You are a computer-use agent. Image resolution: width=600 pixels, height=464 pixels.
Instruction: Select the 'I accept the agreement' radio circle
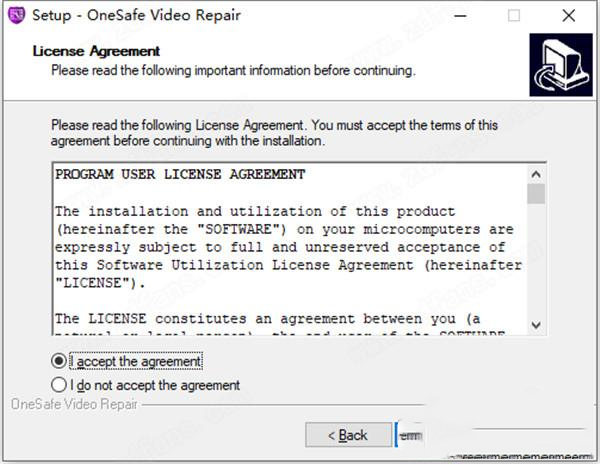click(59, 361)
